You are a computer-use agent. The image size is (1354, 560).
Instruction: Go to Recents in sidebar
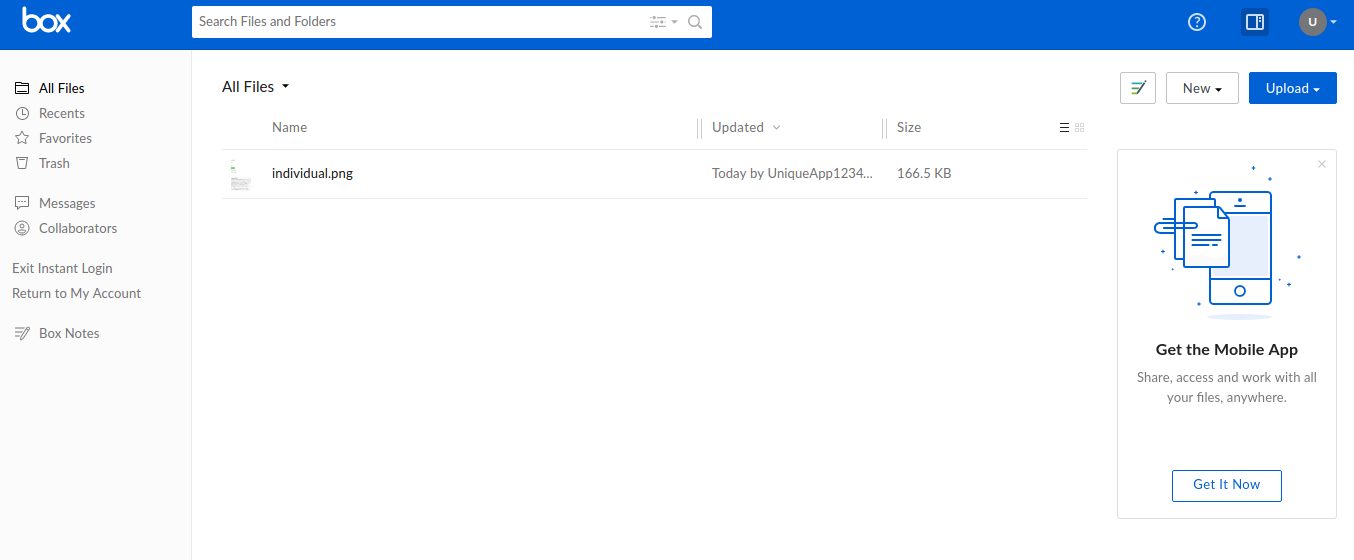coord(61,113)
